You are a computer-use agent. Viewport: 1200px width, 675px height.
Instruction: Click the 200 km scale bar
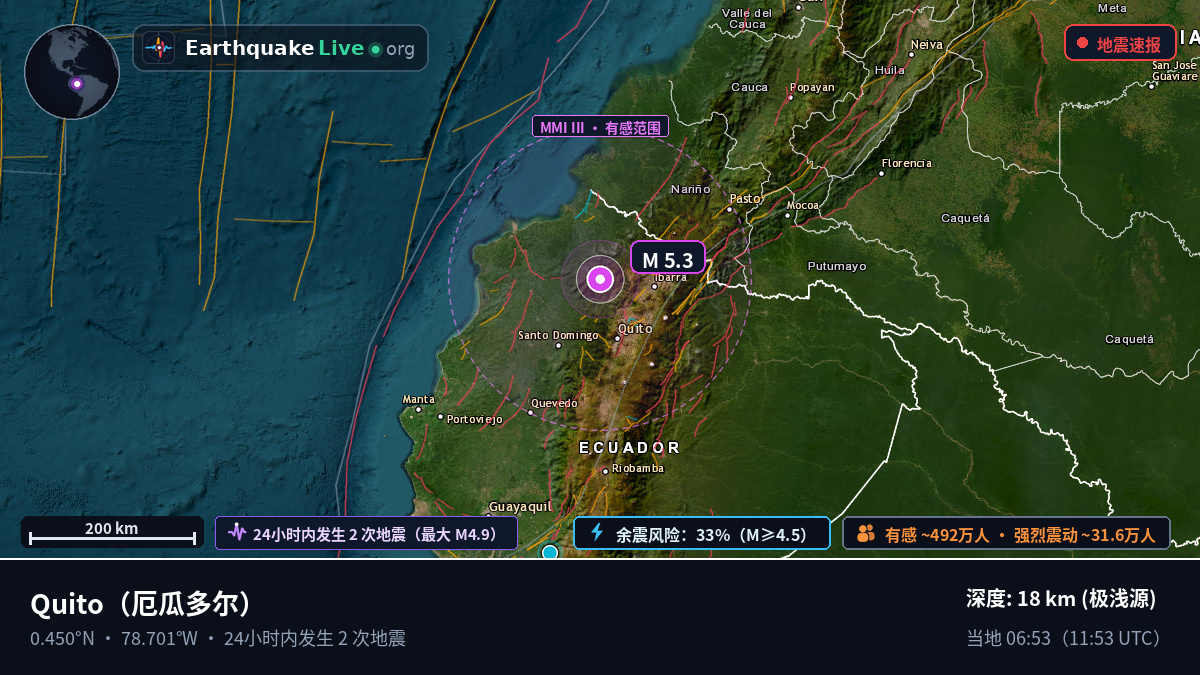click(x=112, y=532)
